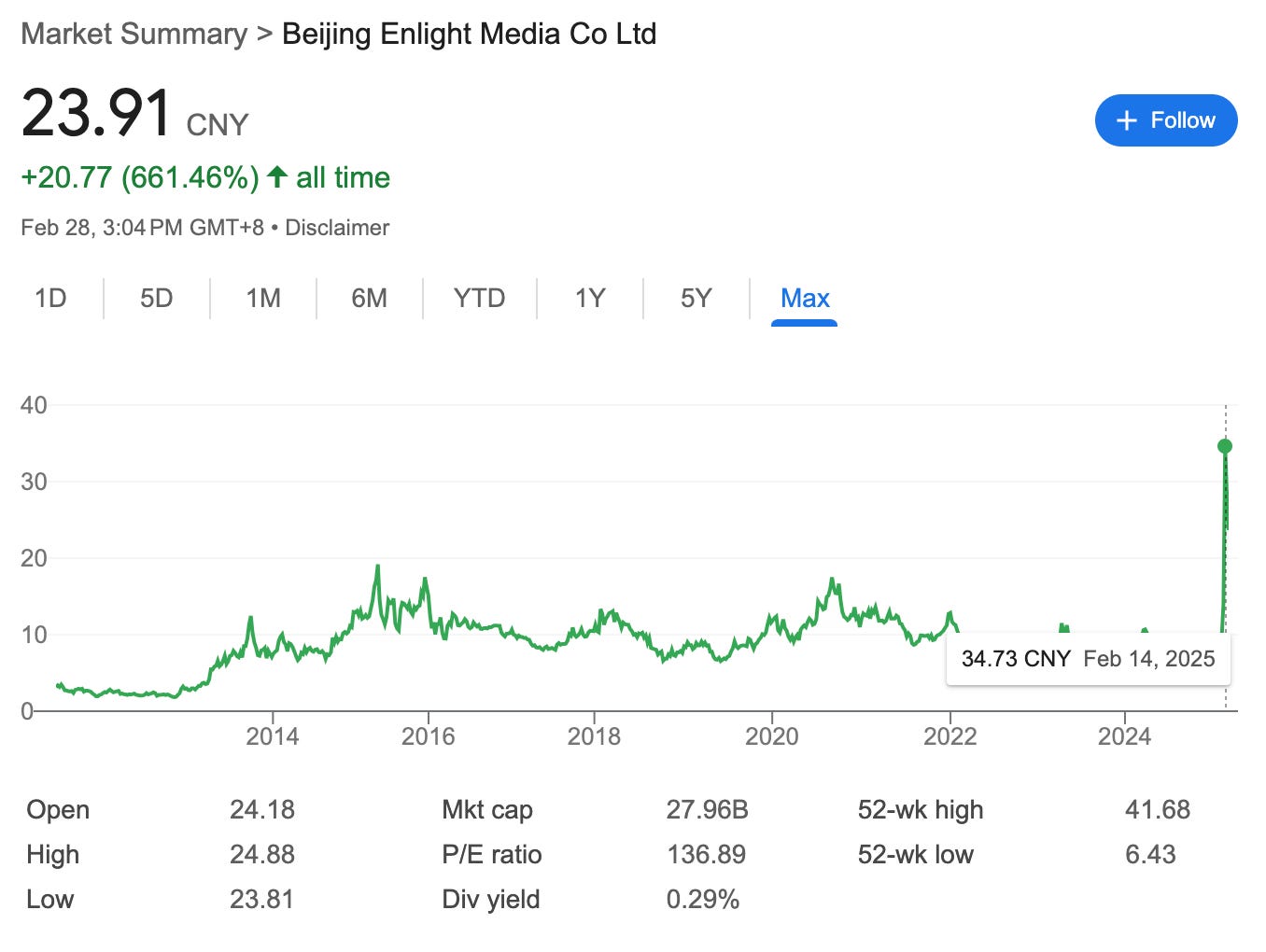Click the 52-wk high value 41.68

point(1158,810)
